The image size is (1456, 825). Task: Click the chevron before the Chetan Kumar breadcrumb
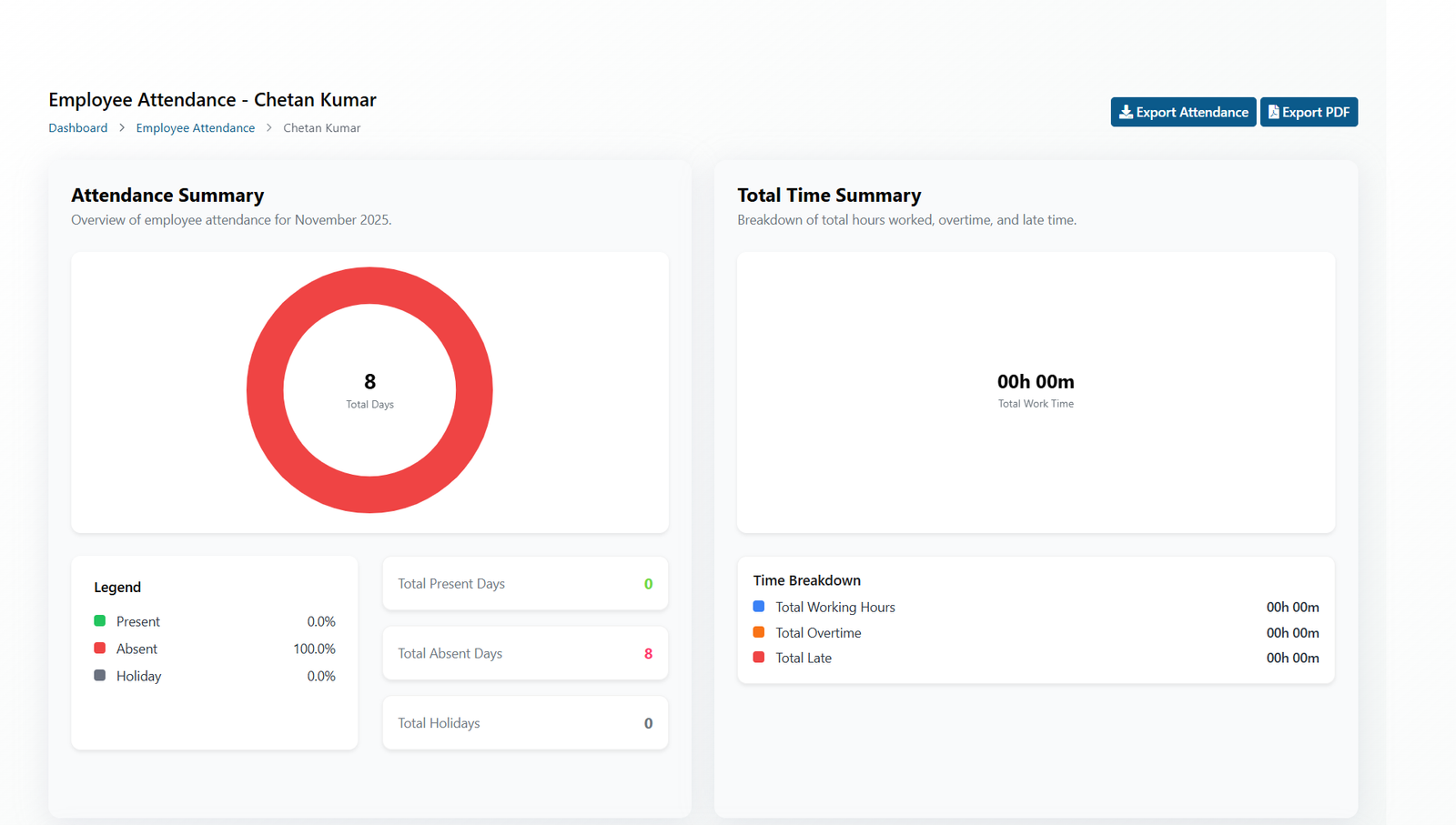(269, 128)
